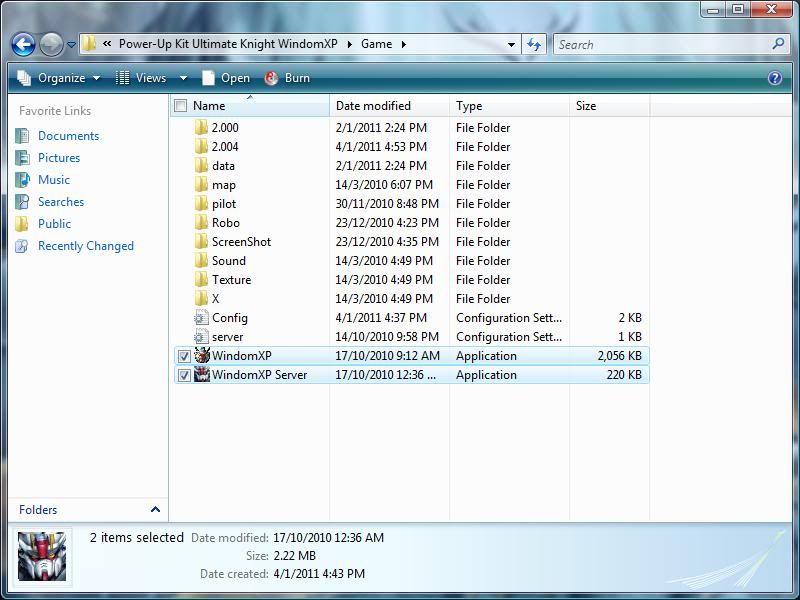Expand the arrow after Game breadcrumb
Screen dimensions: 800x600
point(404,44)
